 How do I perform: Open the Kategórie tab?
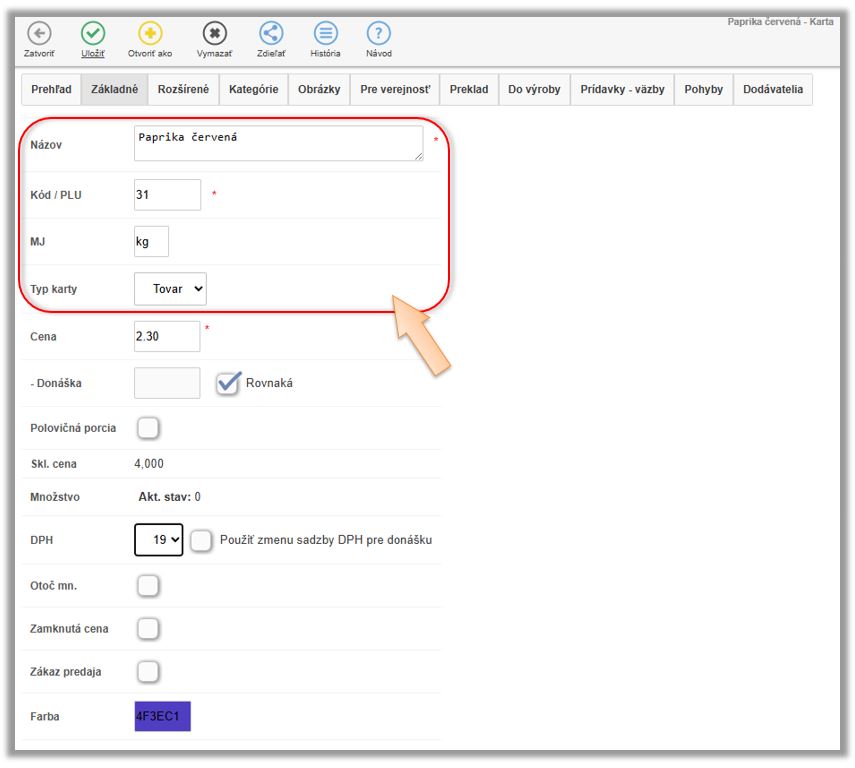[253, 89]
